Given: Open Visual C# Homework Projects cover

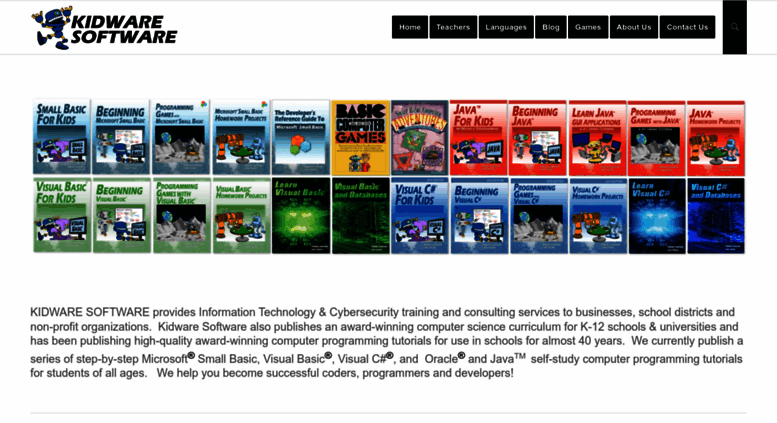Looking at the screenshot, I should click(x=598, y=215).
